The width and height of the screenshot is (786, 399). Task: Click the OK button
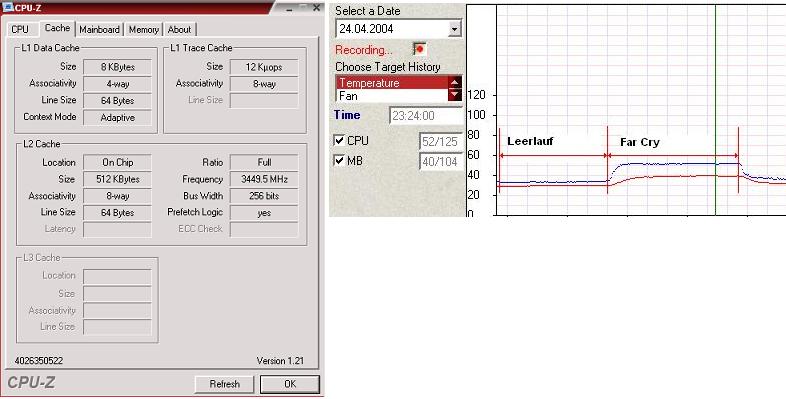pos(290,384)
